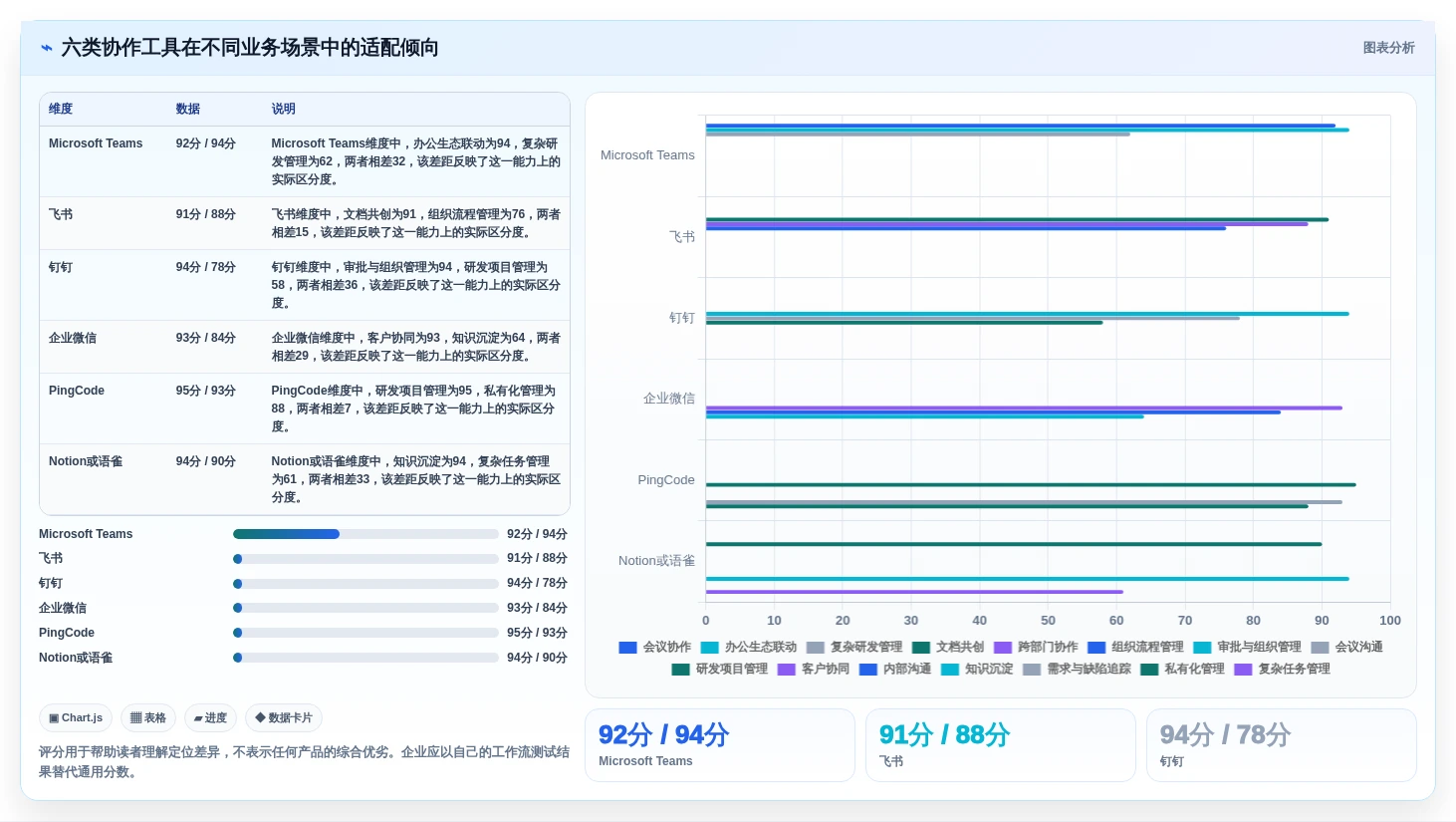Screen dimensions: 1456x822
Task: Toggle the 审批与组织管理 legend item
Action: click(1247, 647)
